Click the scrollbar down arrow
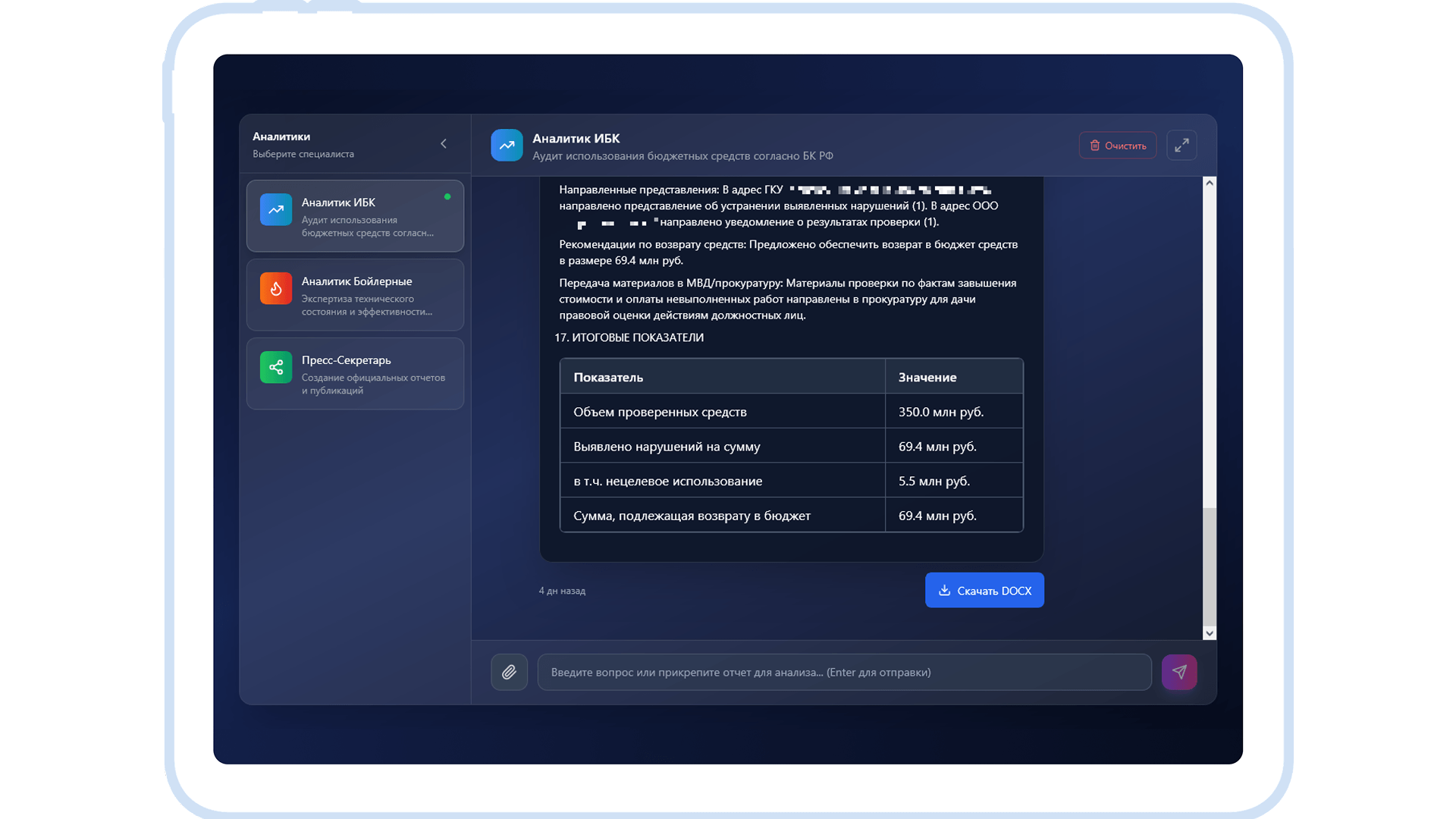 pos(1210,633)
